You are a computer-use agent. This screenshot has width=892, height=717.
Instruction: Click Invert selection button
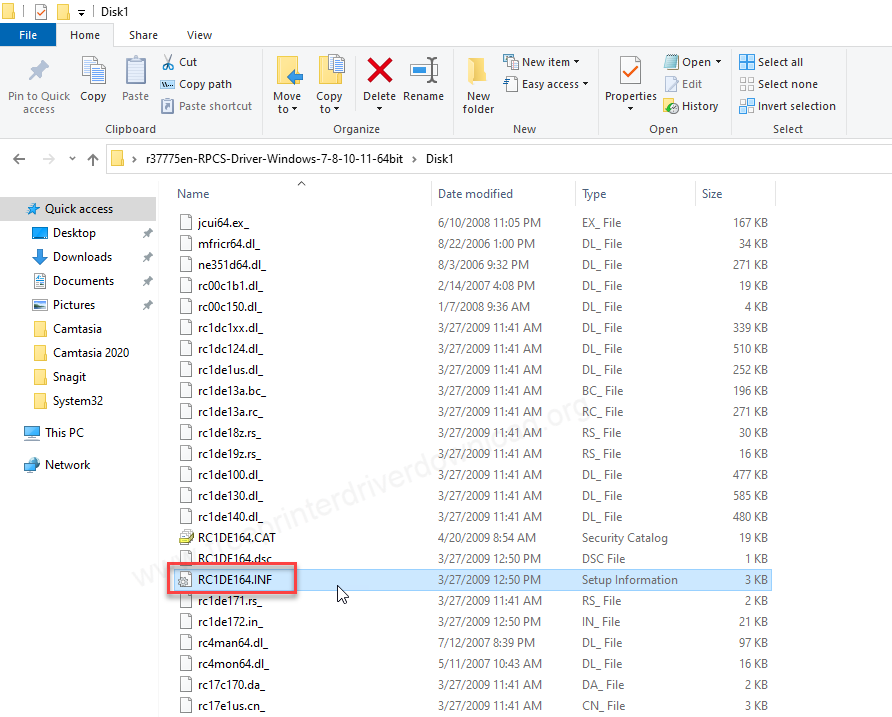[x=787, y=106]
